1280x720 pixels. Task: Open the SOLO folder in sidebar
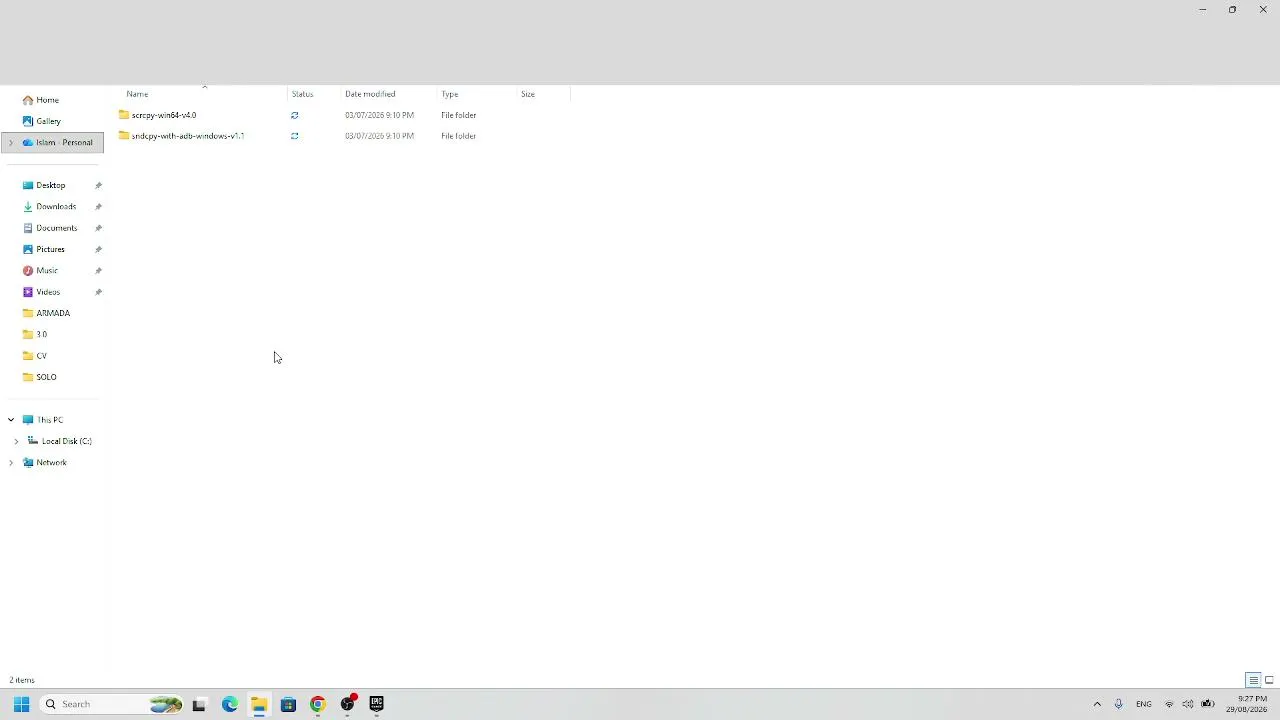pyautogui.click(x=46, y=377)
